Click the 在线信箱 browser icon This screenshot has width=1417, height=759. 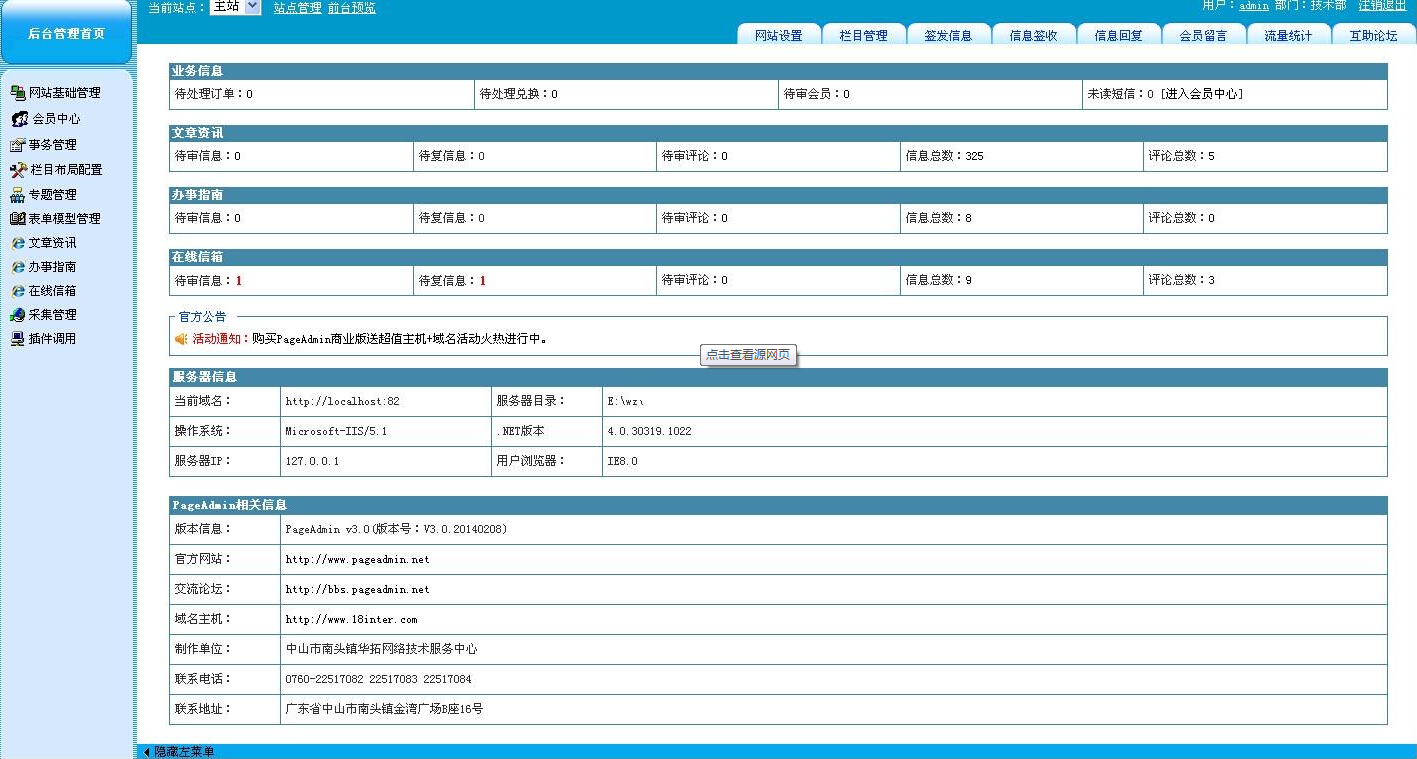tap(17, 291)
